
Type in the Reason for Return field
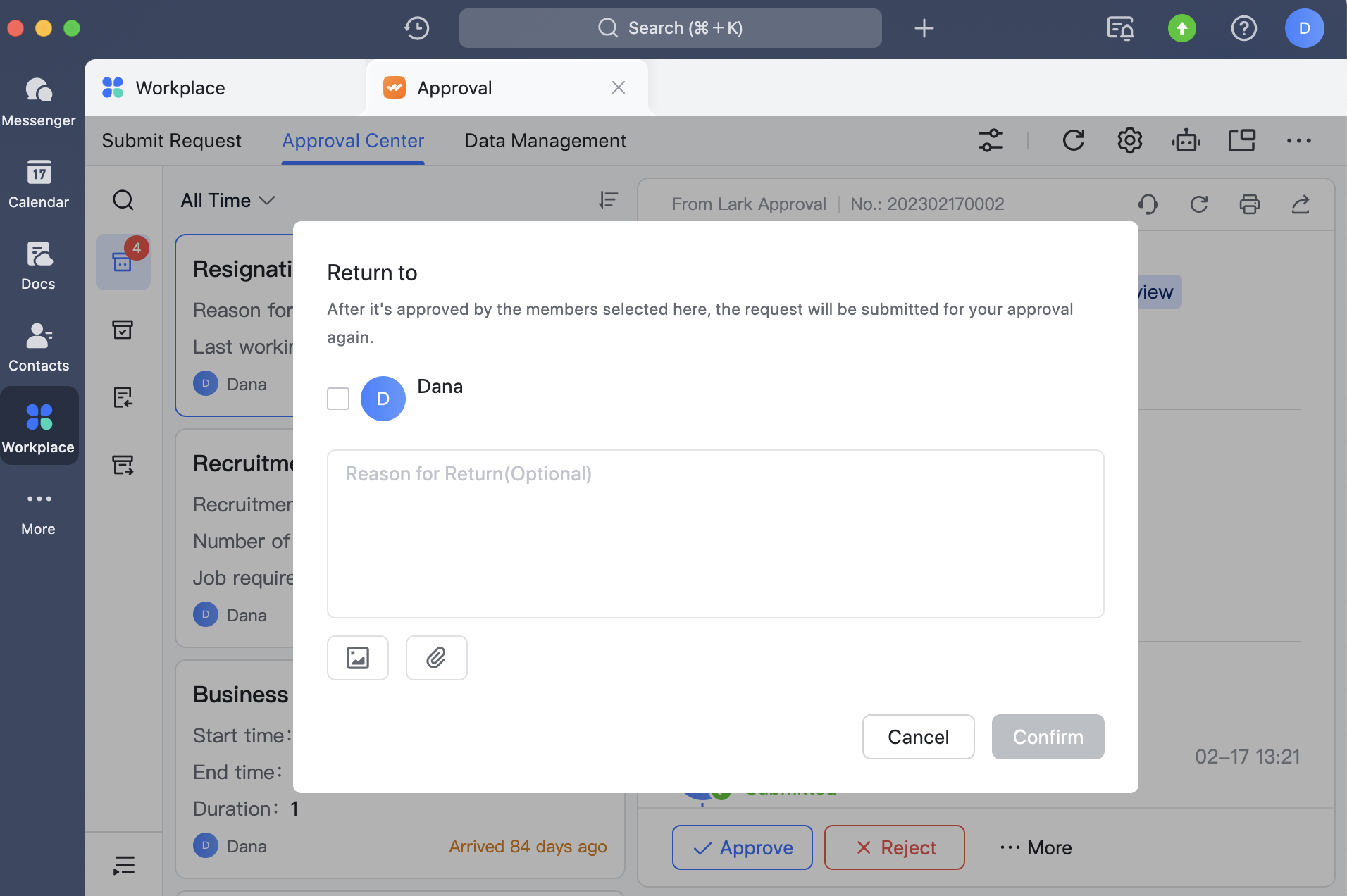point(714,534)
